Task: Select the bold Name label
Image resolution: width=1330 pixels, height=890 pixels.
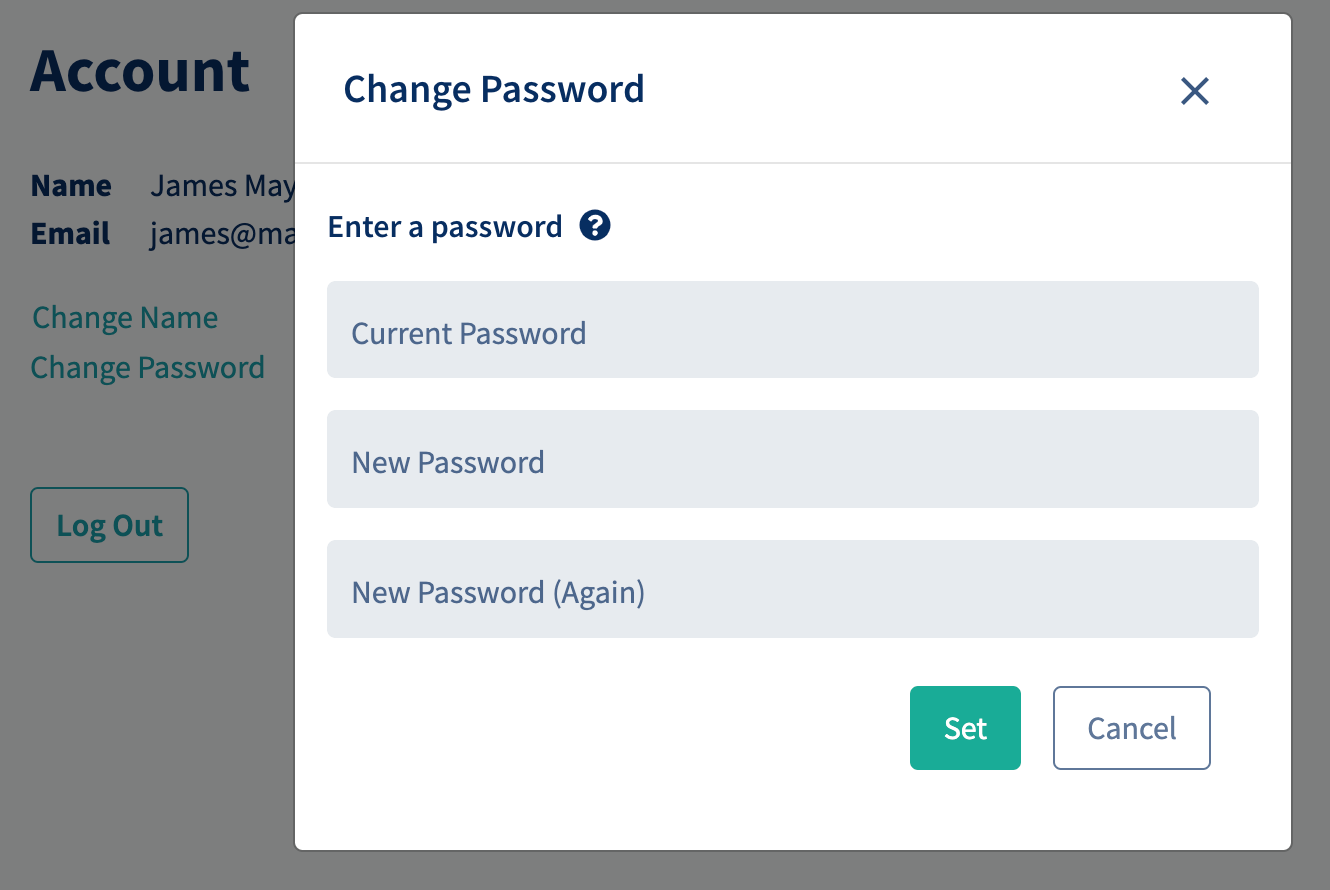Action: point(71,186)
